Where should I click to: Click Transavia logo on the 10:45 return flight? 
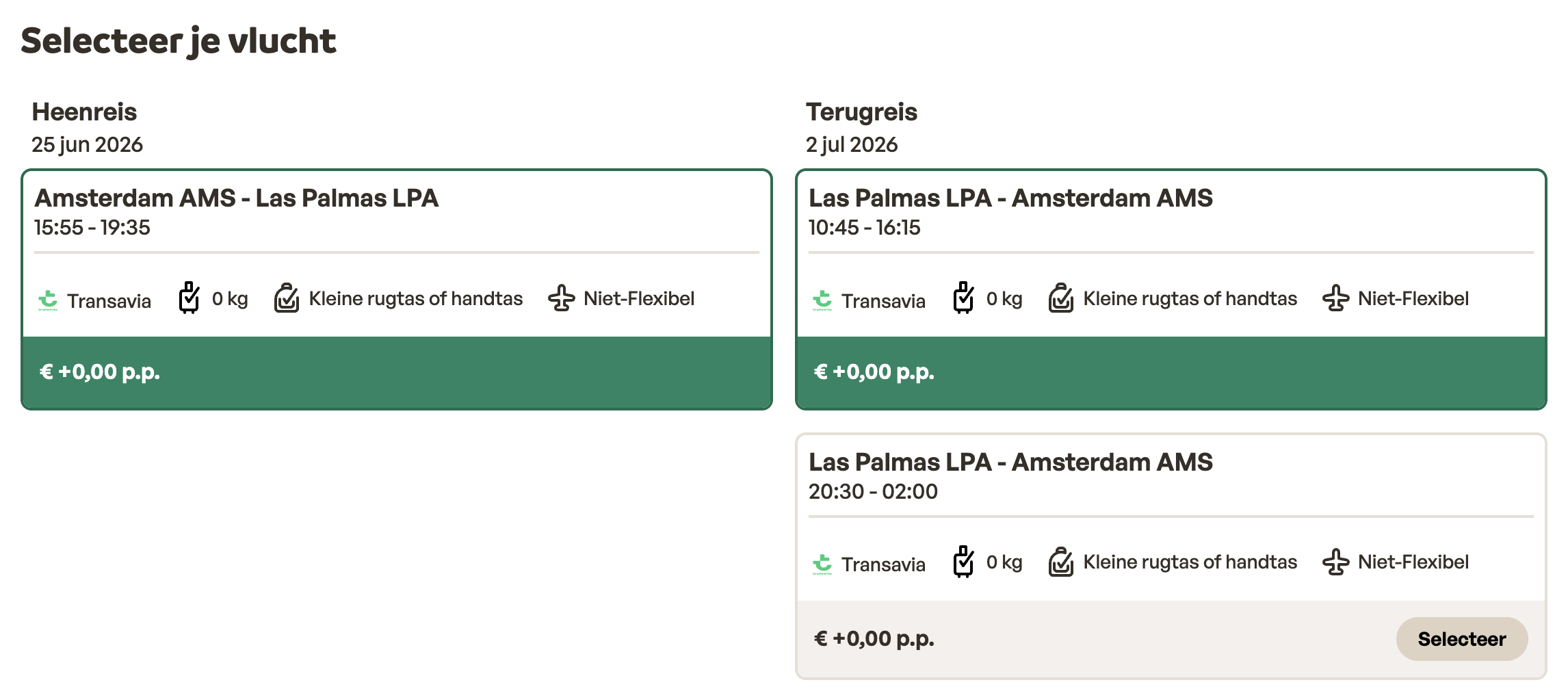click(x=822, y=300)
